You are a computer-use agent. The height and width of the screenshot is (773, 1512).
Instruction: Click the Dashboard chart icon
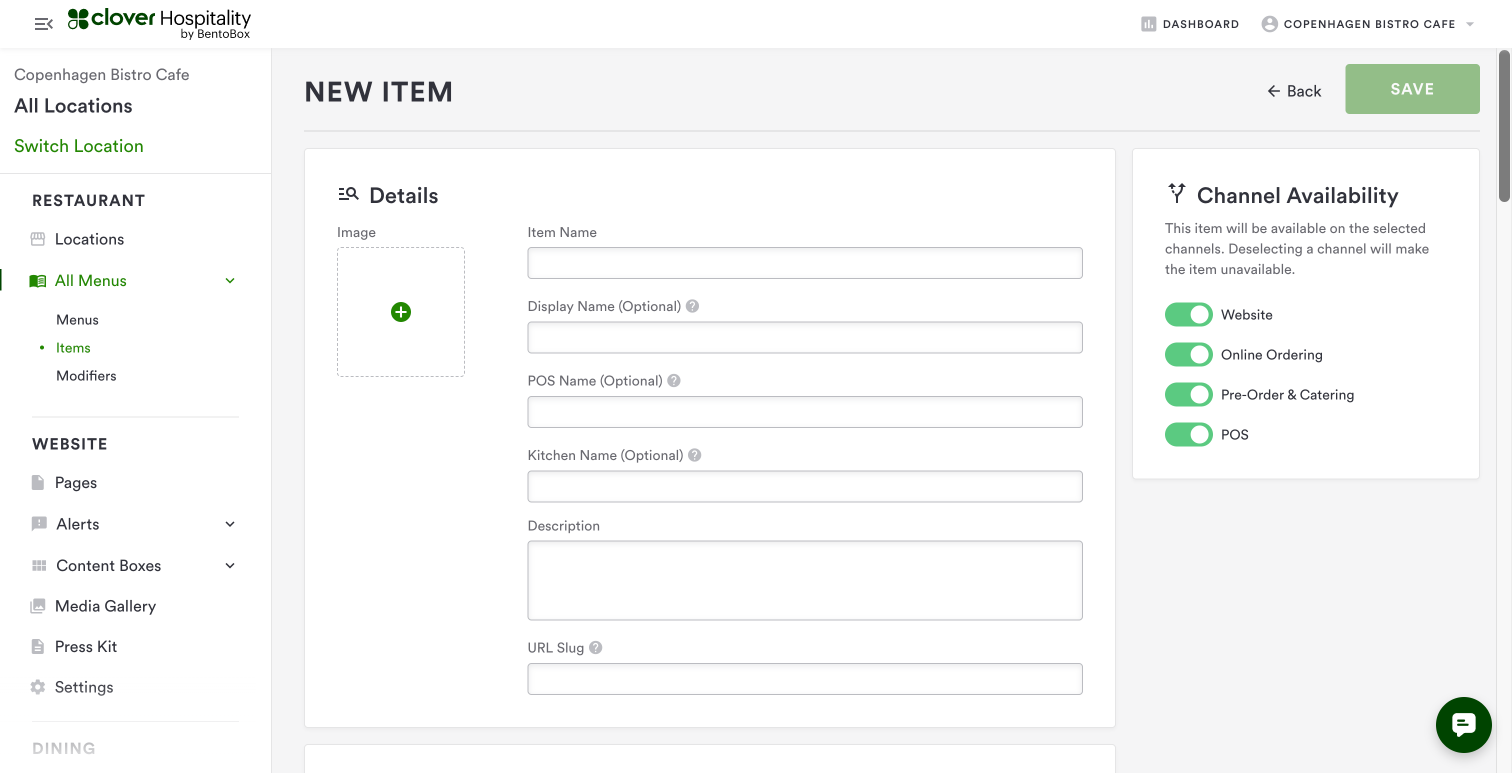click(x=1149, y=24)
